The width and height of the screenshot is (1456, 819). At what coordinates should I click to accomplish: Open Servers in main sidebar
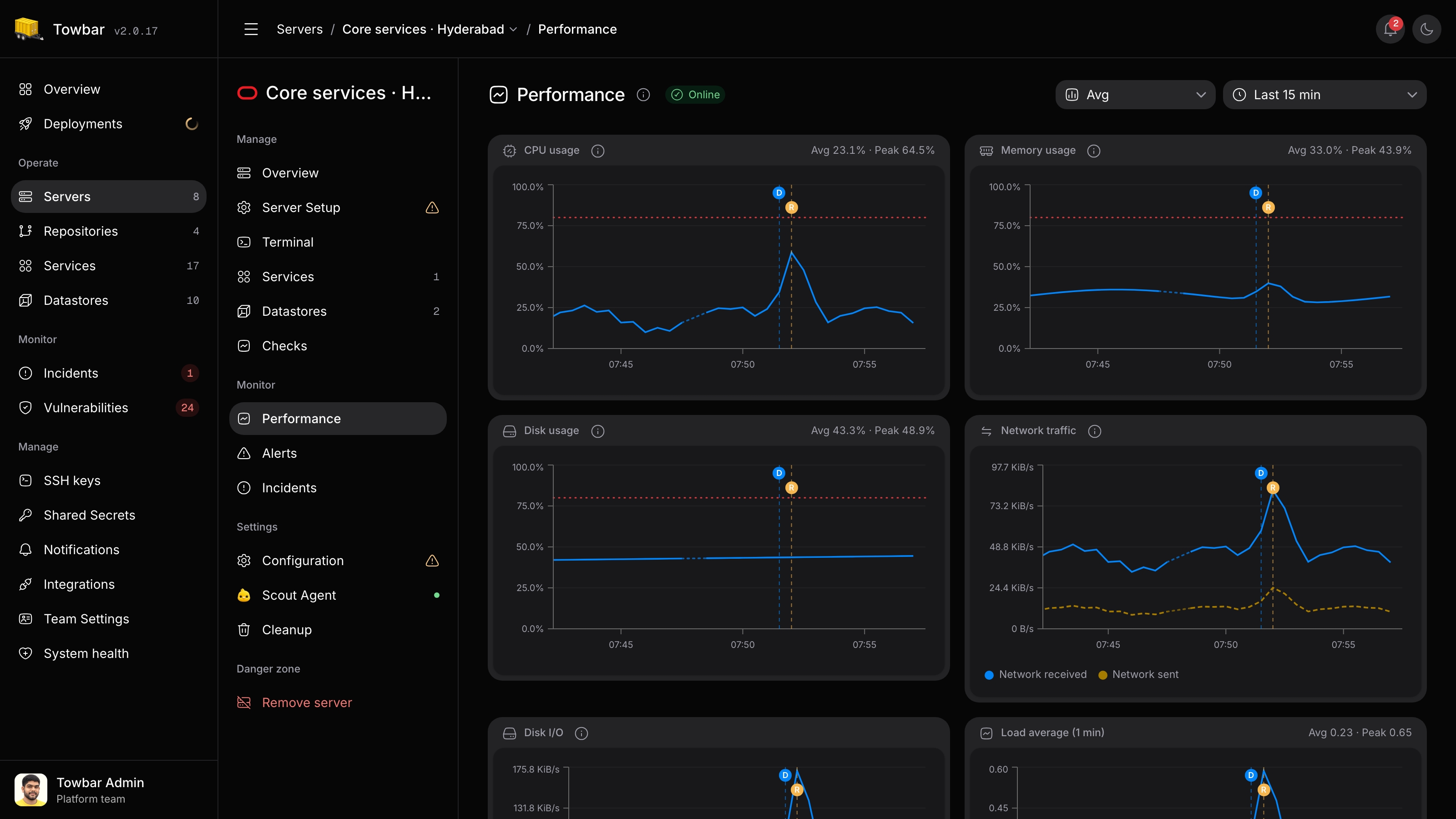coord(109,197)
